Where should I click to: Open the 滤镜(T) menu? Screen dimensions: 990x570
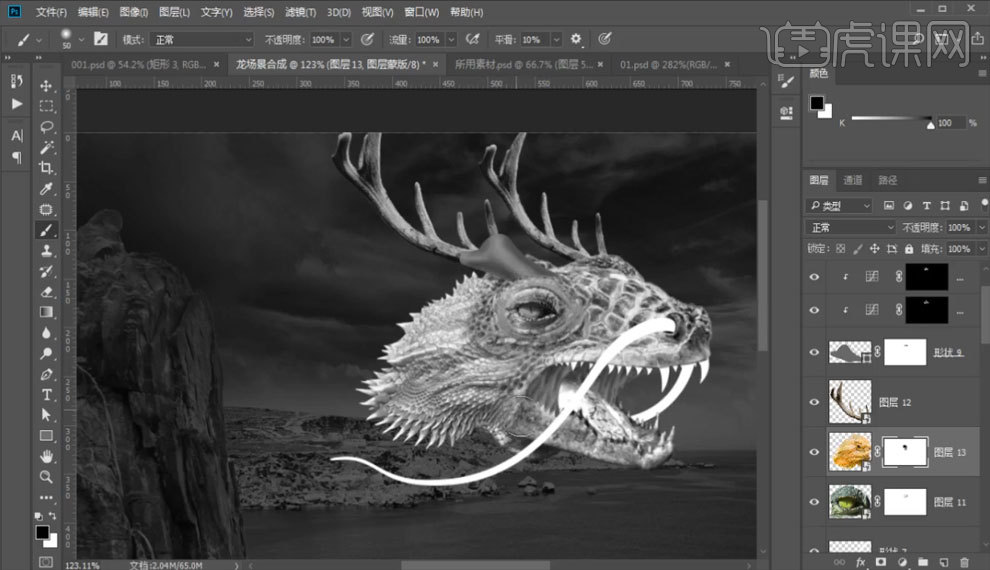(x=300, y=12)
